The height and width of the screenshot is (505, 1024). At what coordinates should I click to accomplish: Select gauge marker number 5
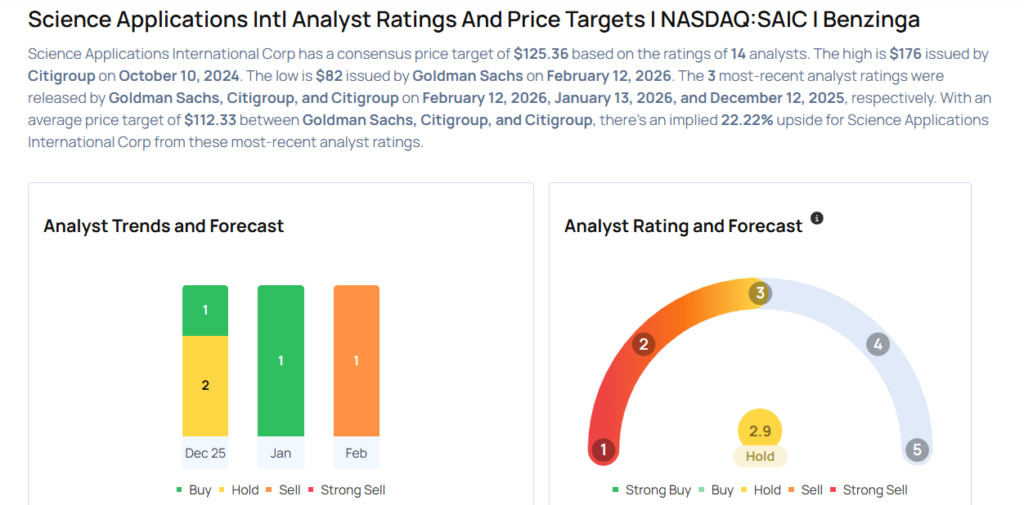[x=917, y=450]
